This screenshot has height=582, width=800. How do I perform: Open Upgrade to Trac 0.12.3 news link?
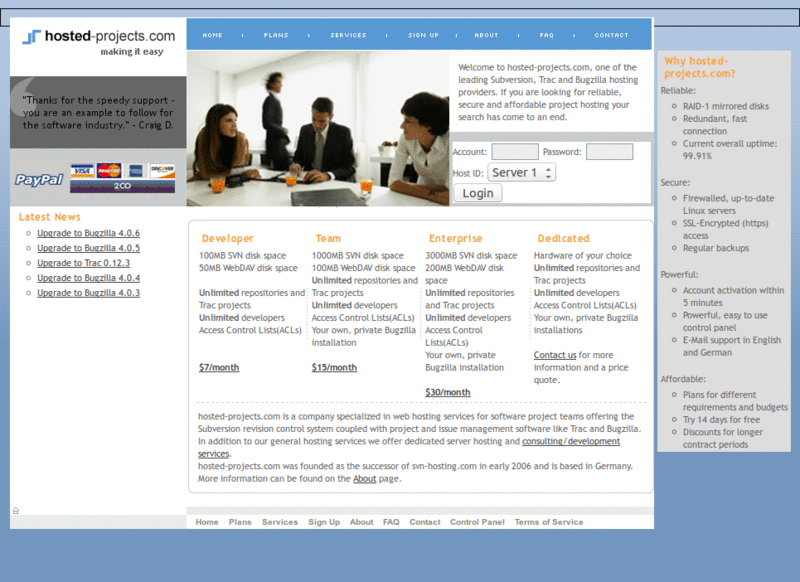click(83, 263)
